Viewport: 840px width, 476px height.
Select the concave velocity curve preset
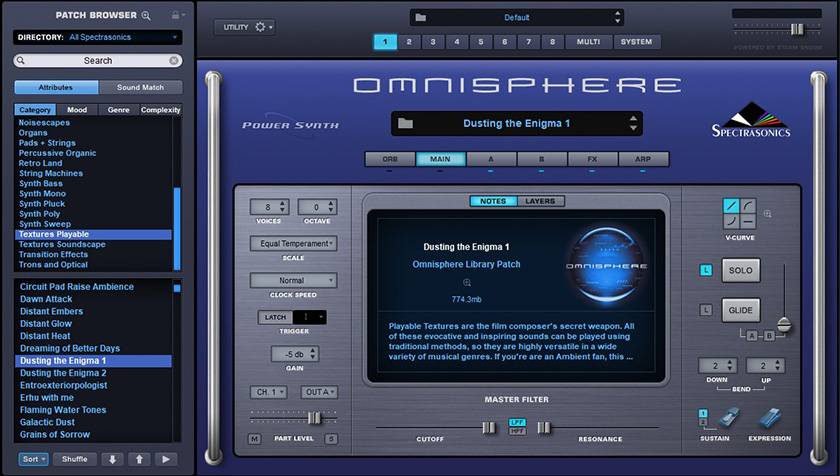[x=731, y=221]
